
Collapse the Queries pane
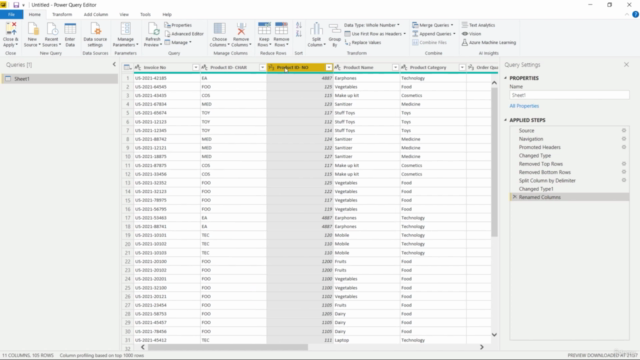(114, 64)
